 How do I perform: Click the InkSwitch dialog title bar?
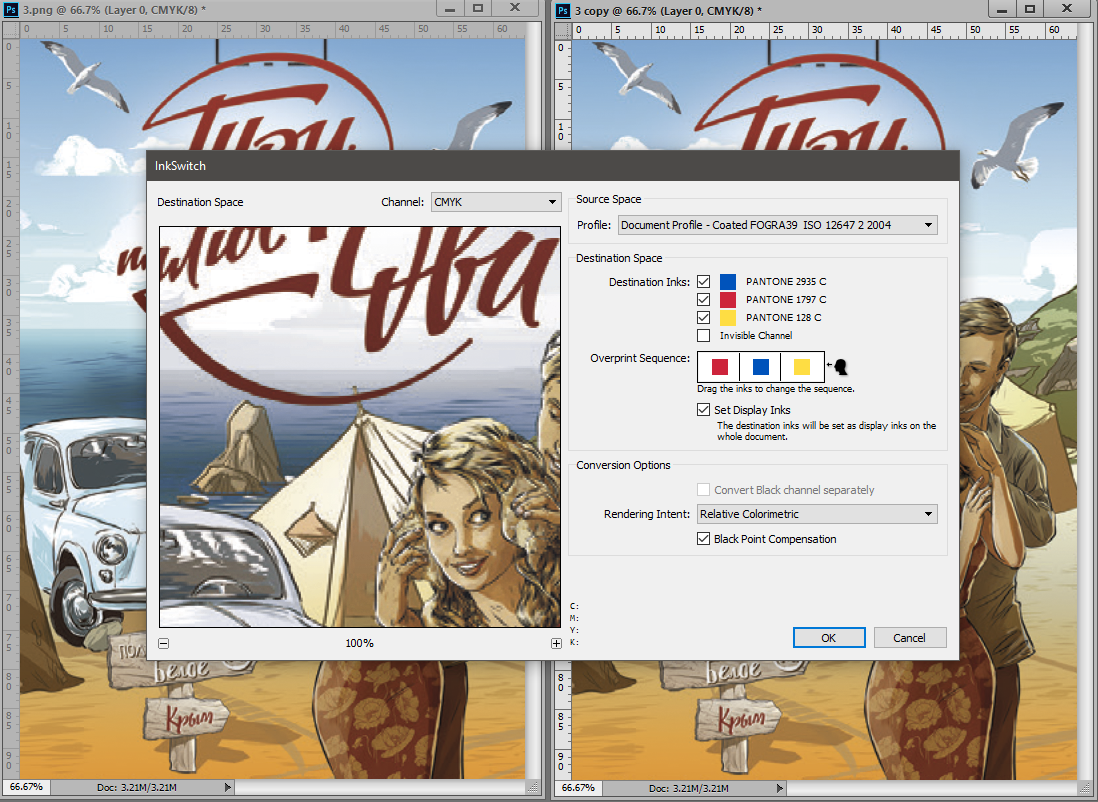(x=553, y=166)
